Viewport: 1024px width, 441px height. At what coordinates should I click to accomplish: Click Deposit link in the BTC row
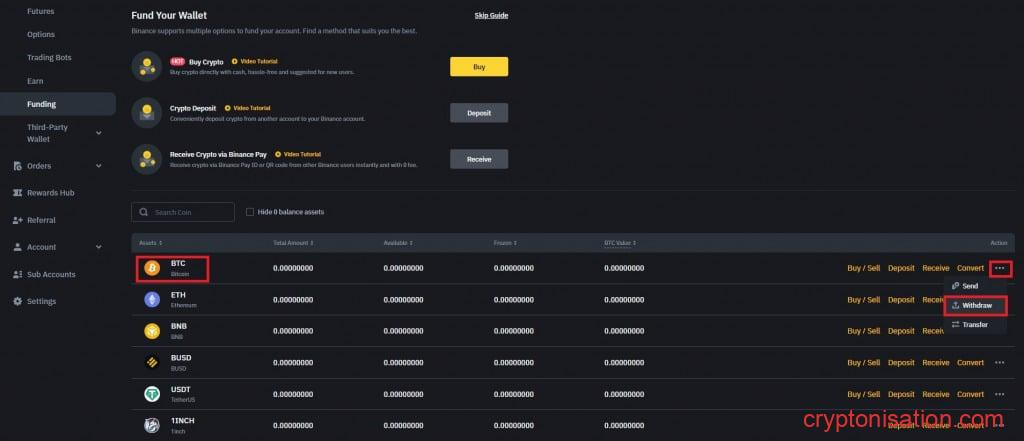(901, 269)
